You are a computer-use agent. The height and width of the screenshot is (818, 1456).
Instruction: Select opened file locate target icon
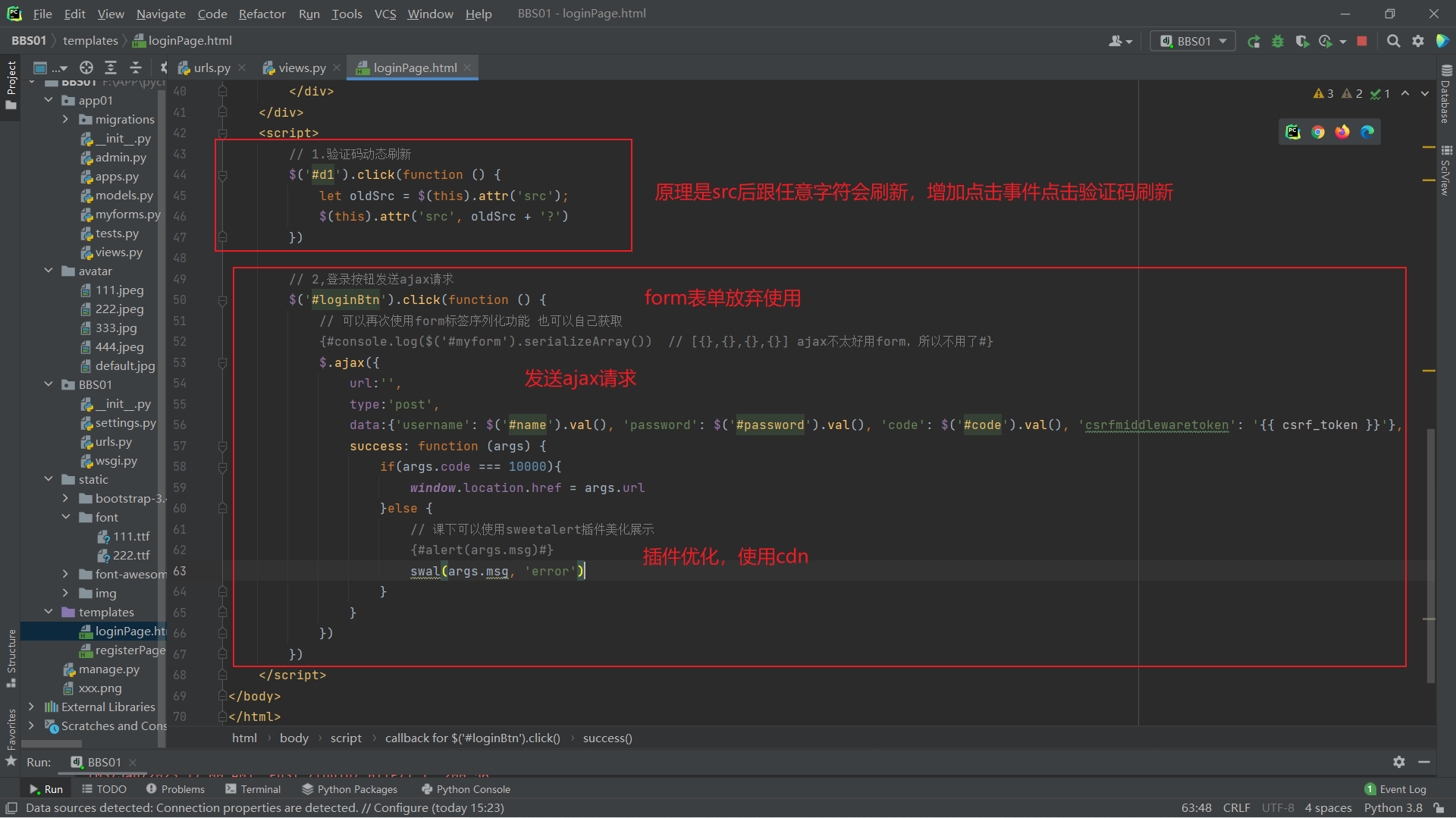click(x=86, y=67)
